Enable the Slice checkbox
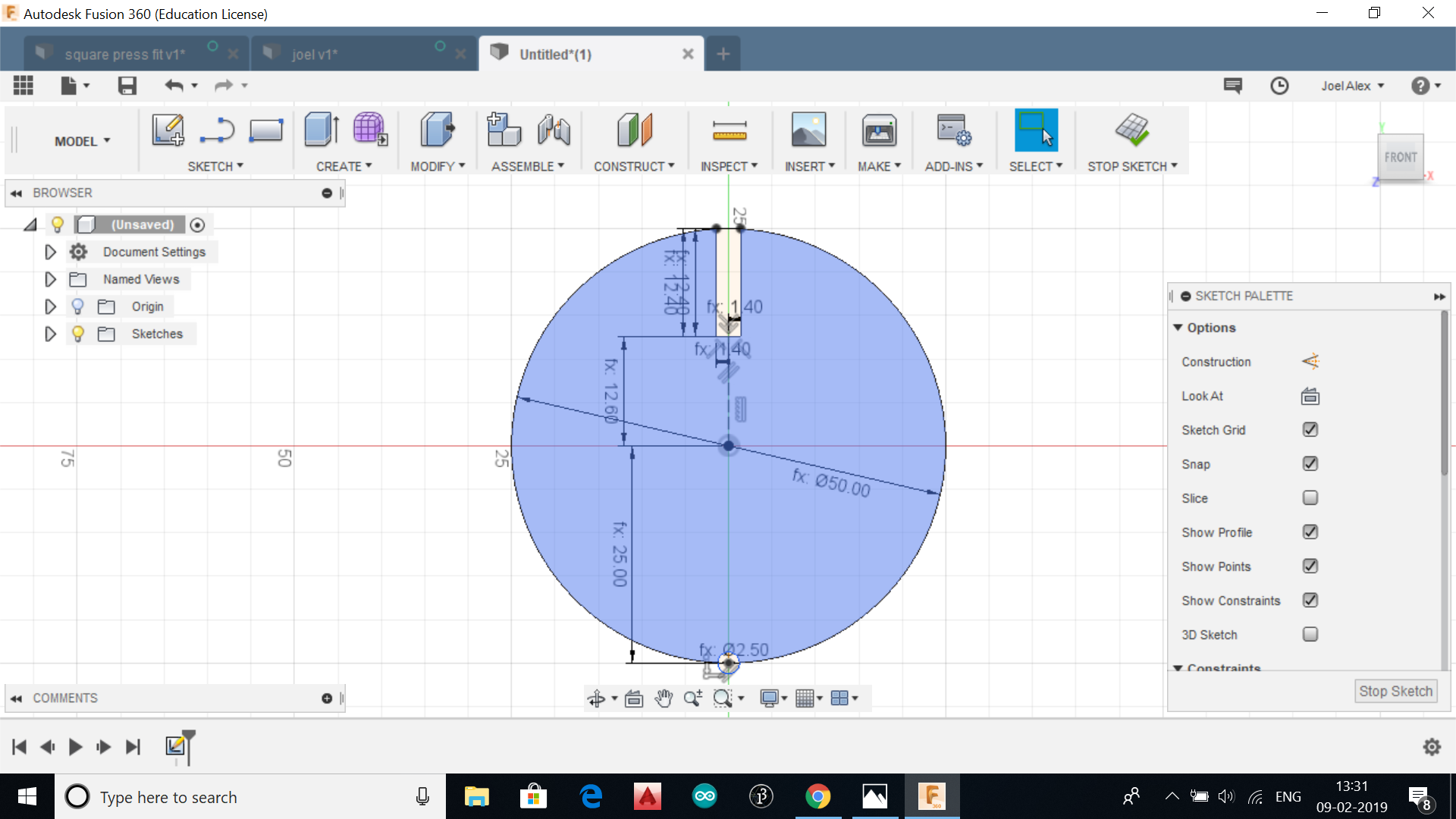 [x=1310, y=498]
